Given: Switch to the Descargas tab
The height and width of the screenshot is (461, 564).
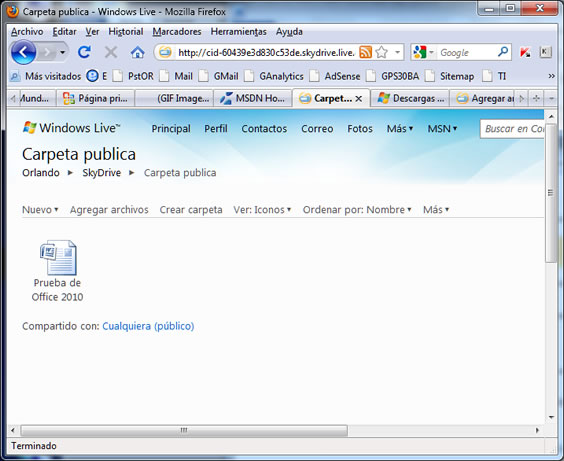Looking at the screenshot, I should pyautogui.click(x=410, y=98).
